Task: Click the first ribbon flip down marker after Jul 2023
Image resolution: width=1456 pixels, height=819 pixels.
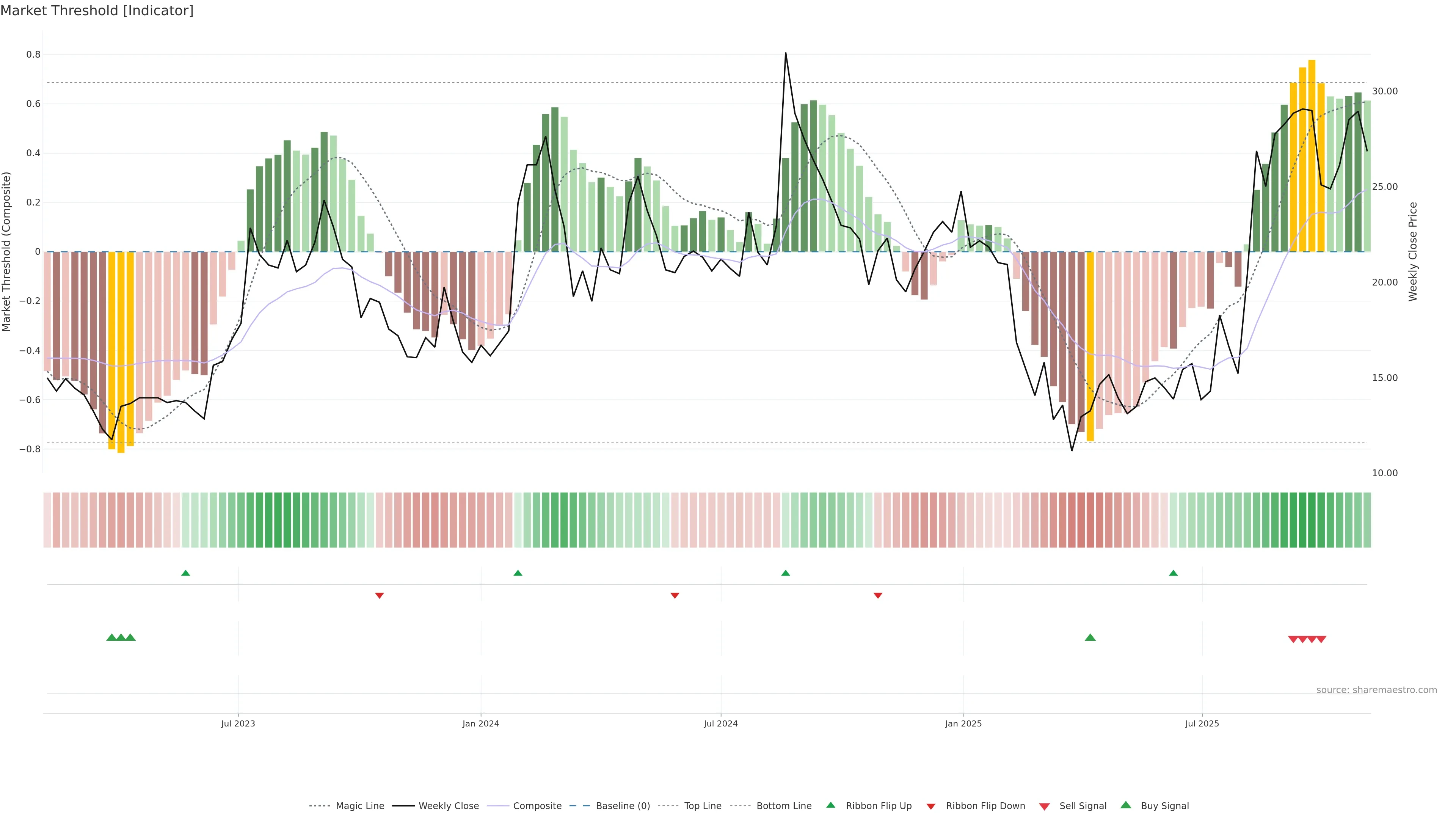Action: point(380,596)
